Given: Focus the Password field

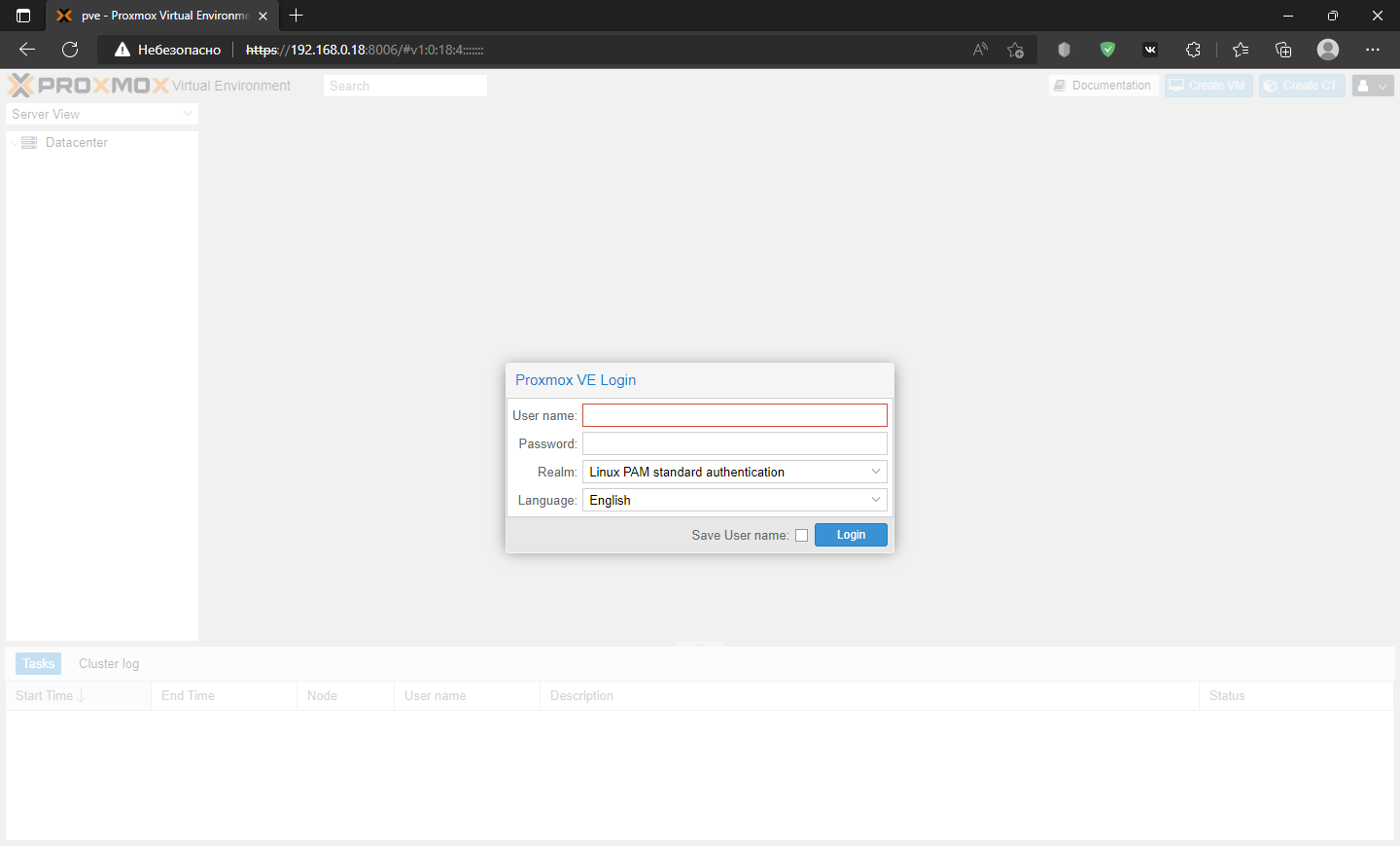Looking at the screenshot, I should (x=735, y=443).
